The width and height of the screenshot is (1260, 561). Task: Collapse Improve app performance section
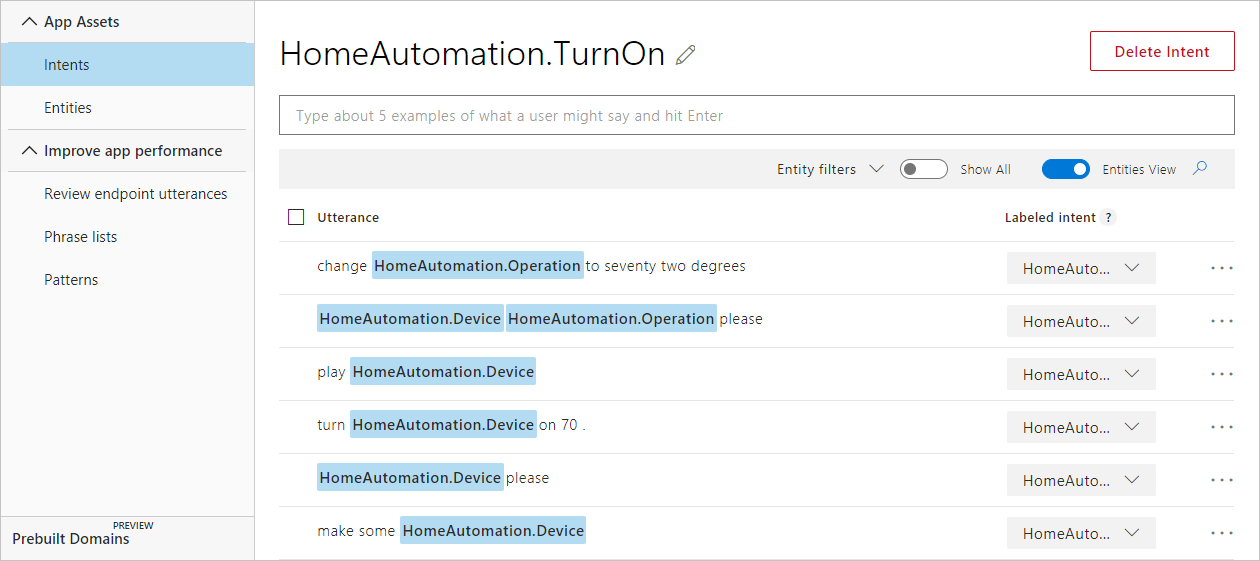point(29,151)
